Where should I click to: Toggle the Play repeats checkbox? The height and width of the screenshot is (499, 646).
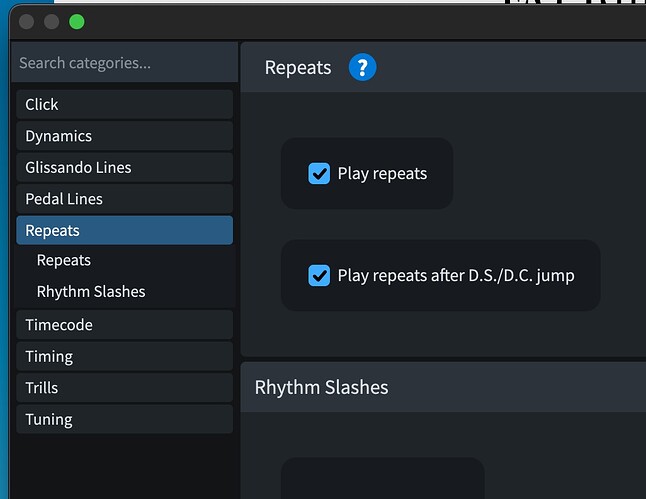(x=319, y=174)
